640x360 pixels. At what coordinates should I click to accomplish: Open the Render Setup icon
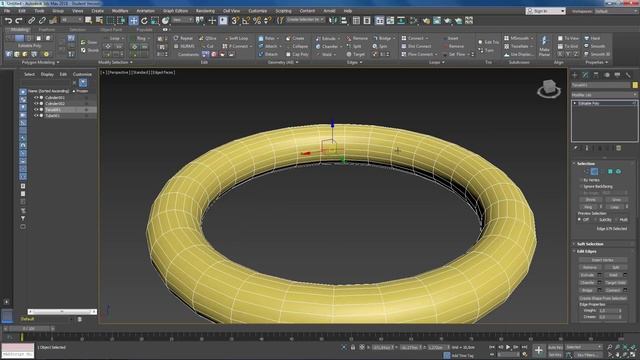(426, 20)
